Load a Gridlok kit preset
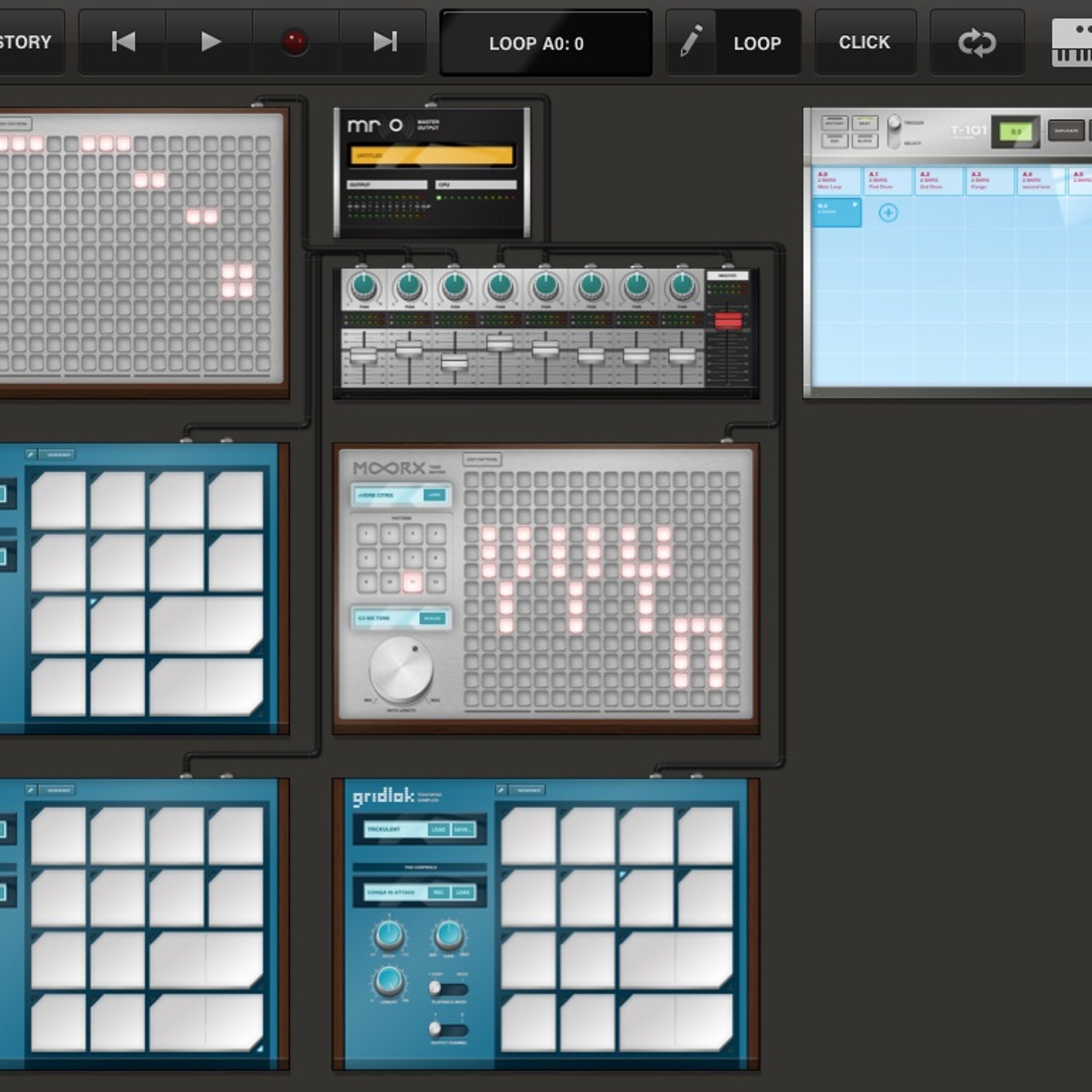This screenshot has height=1092, width=1092. [x=439, y=829]
